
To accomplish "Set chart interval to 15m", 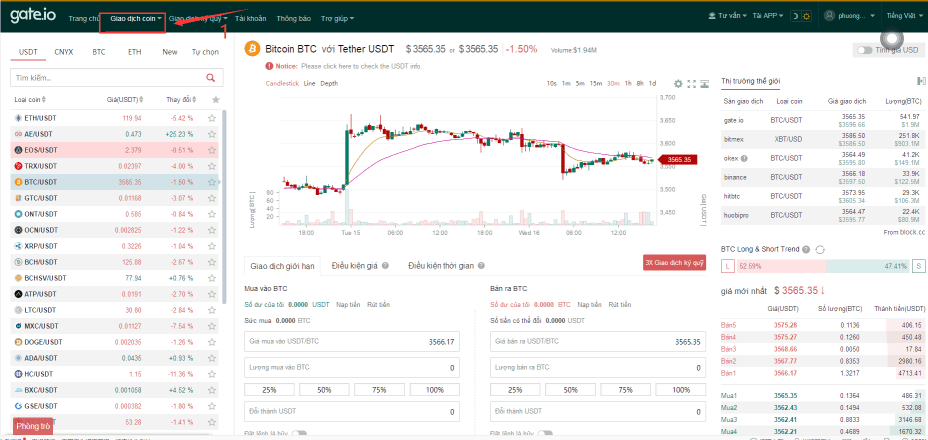I will pyautogui.click(x=596, y=83).
